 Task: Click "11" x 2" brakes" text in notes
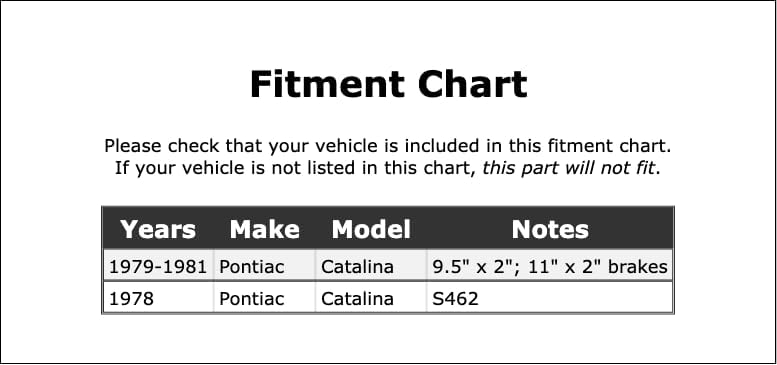(x=598, y=267)
